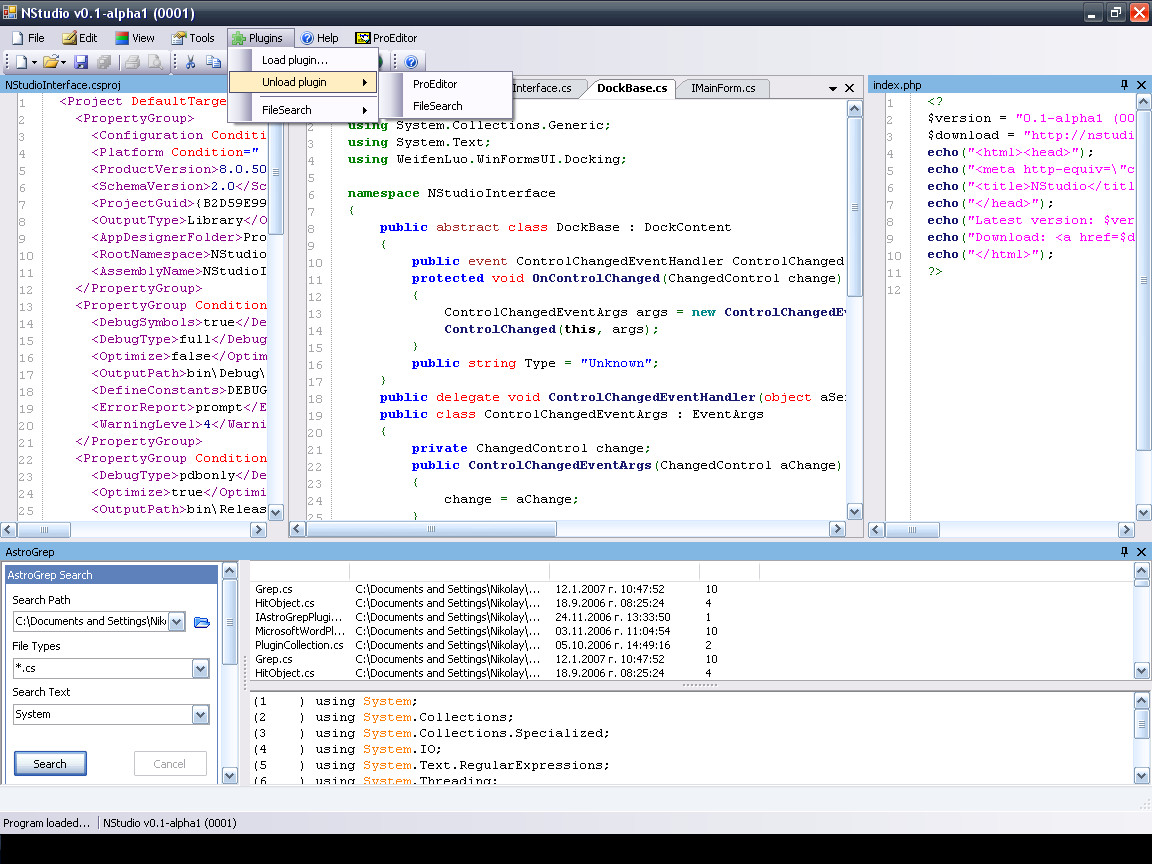Switch to the Interface.cs tab
This screenshot has width=1152, height=864.
[544, 88]
